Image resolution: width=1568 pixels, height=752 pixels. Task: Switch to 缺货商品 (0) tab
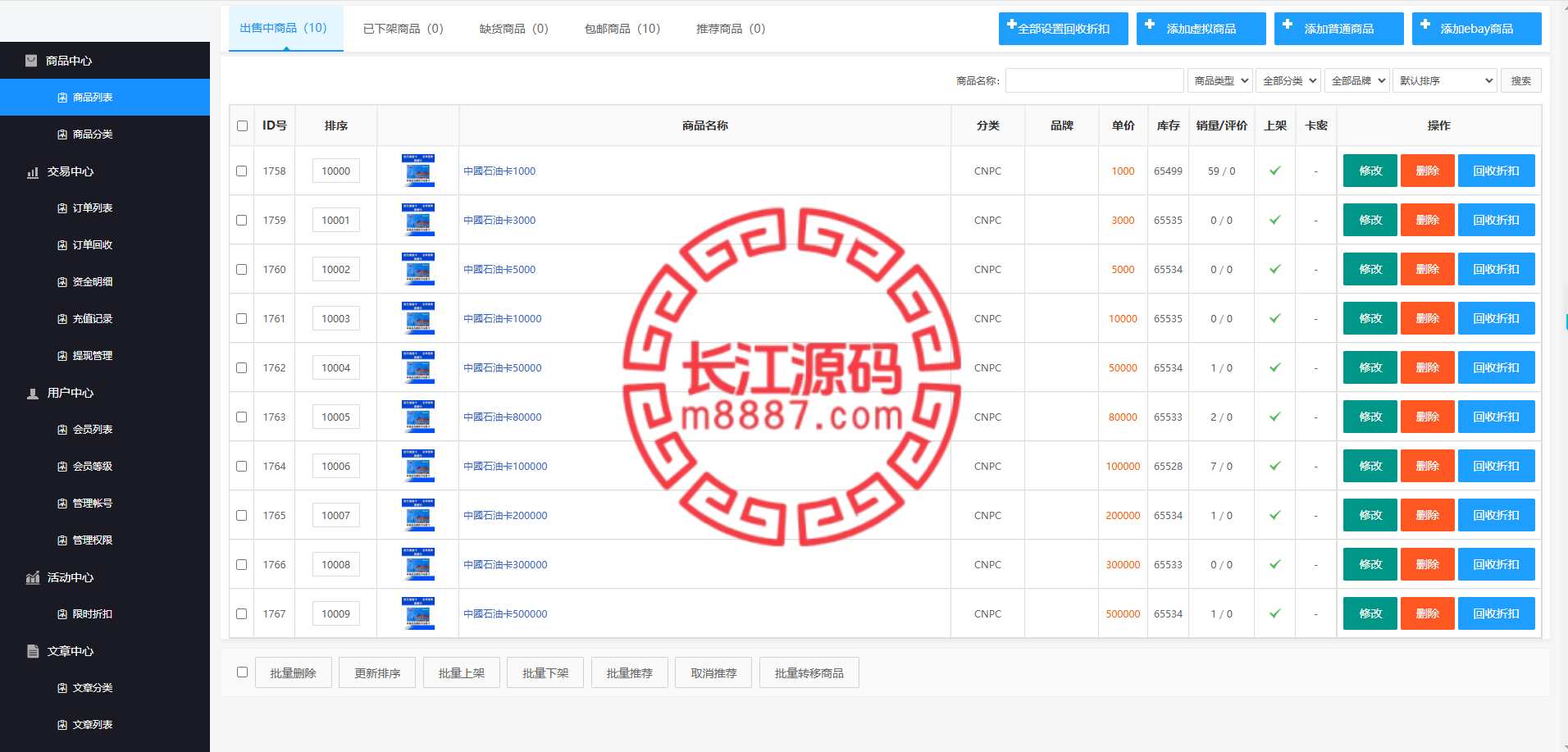point(514,29)
